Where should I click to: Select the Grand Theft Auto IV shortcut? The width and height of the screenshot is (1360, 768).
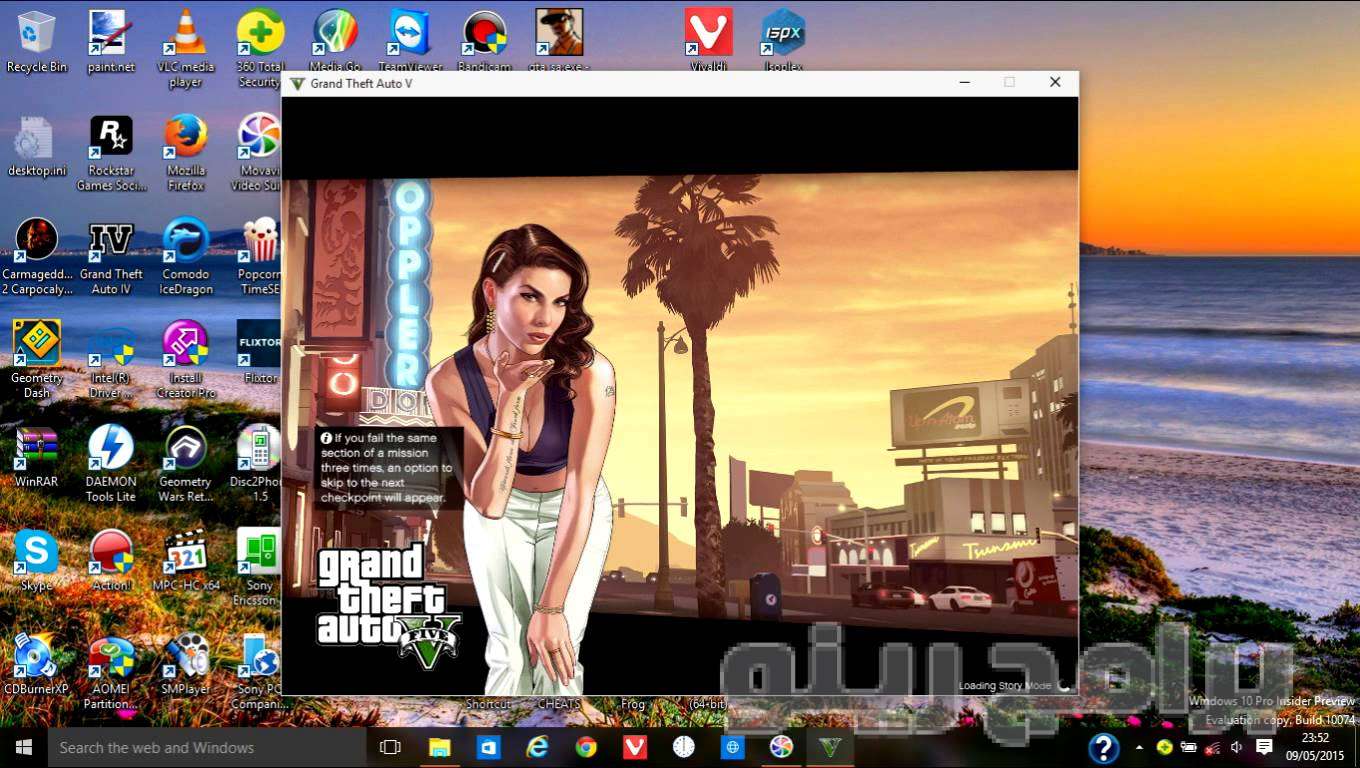(x=111, y=256)
